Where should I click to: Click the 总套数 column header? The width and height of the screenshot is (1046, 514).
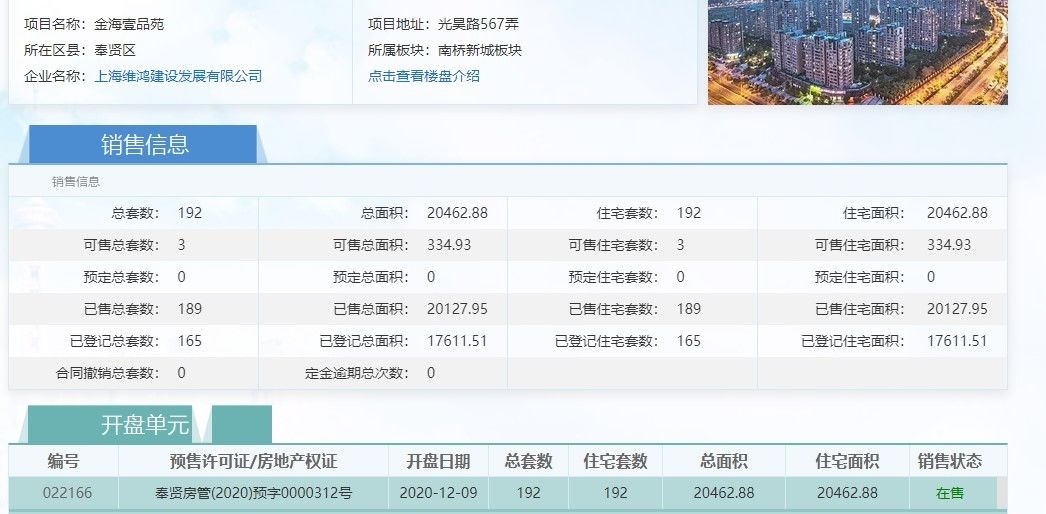(x=528, y=461)
